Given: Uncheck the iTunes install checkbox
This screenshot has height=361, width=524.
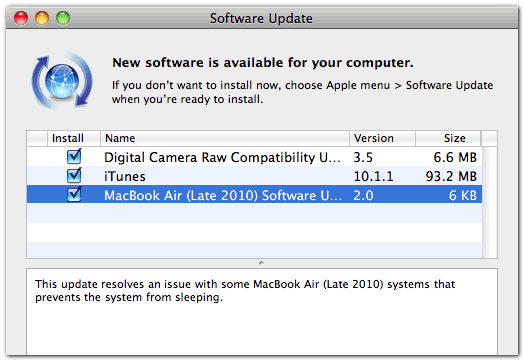Looking at the screenshot, I should (x=74, y=175).
